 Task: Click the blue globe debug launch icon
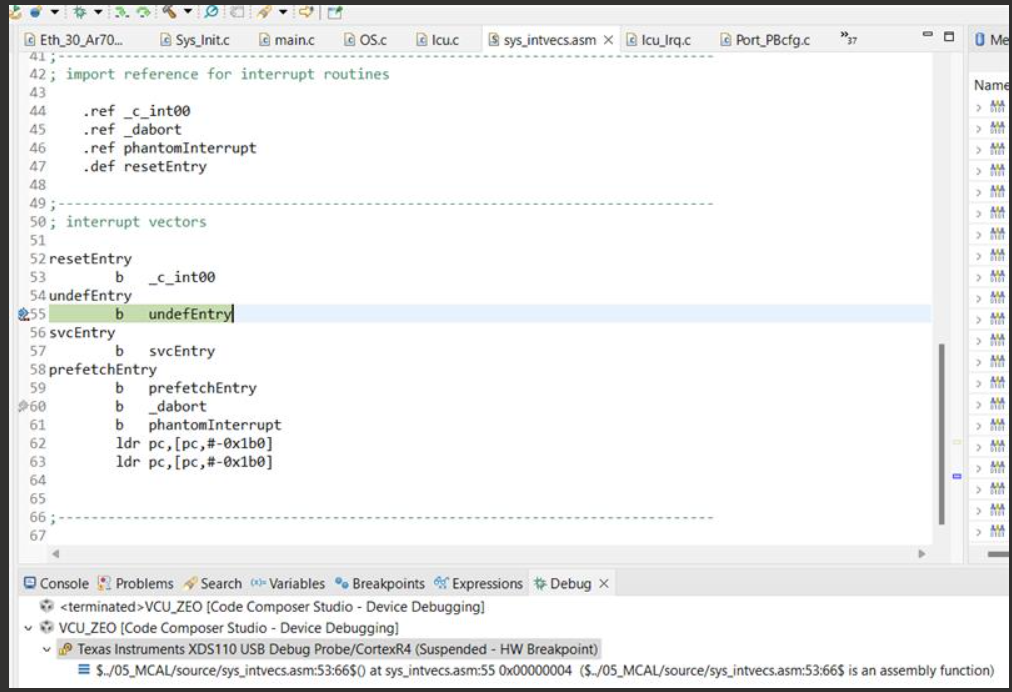tap(36, 11)
